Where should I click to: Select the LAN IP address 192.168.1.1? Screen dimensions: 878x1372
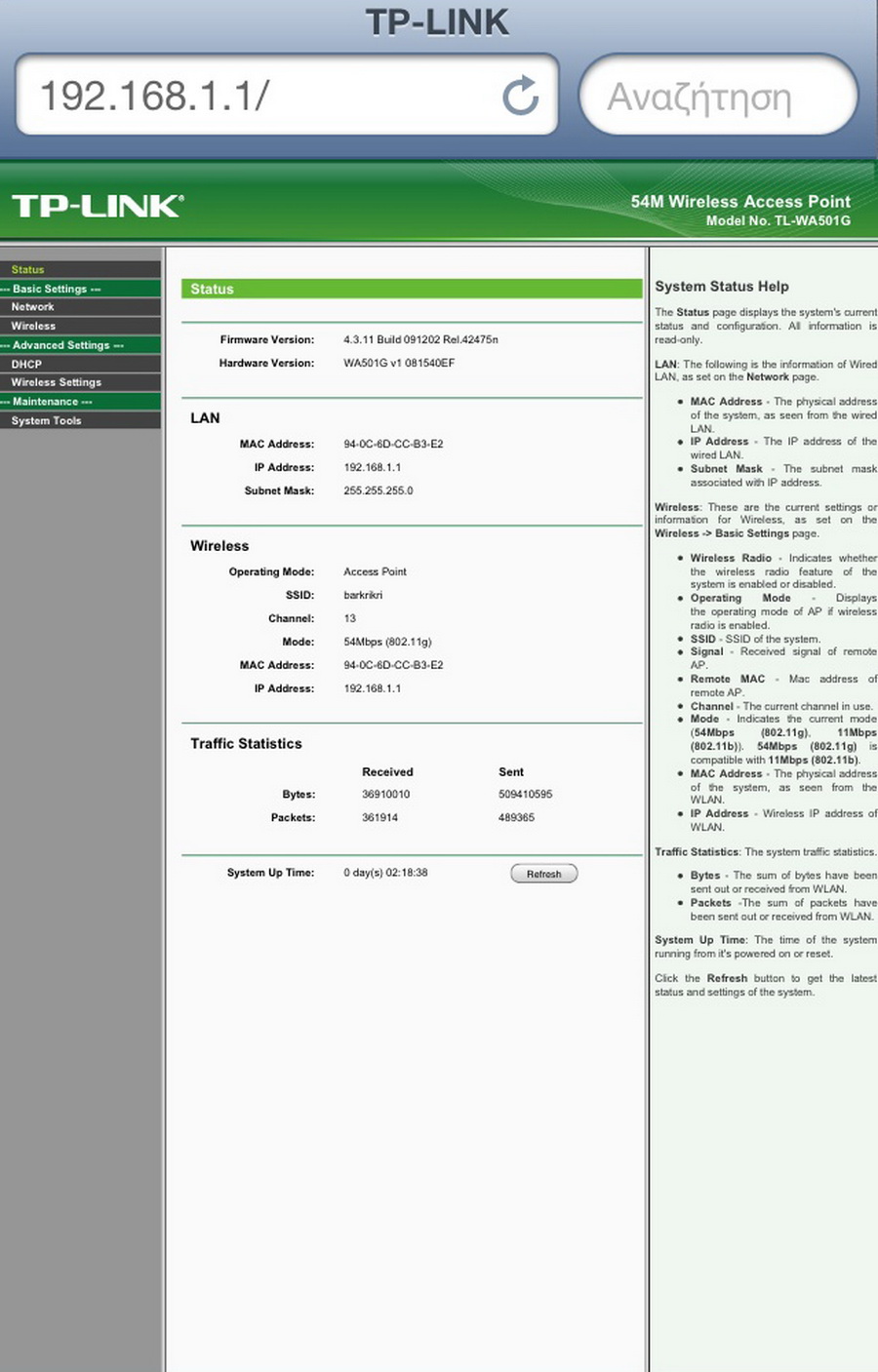372,467
